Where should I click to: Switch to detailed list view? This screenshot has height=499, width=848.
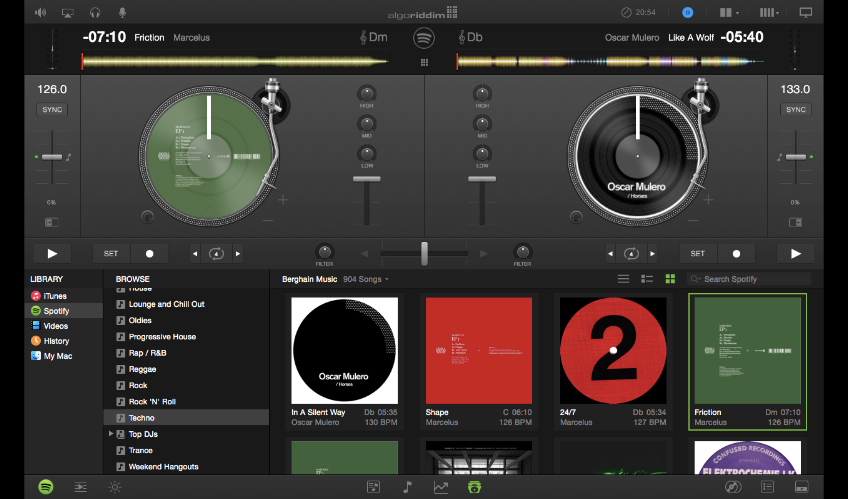pos(647,279)
